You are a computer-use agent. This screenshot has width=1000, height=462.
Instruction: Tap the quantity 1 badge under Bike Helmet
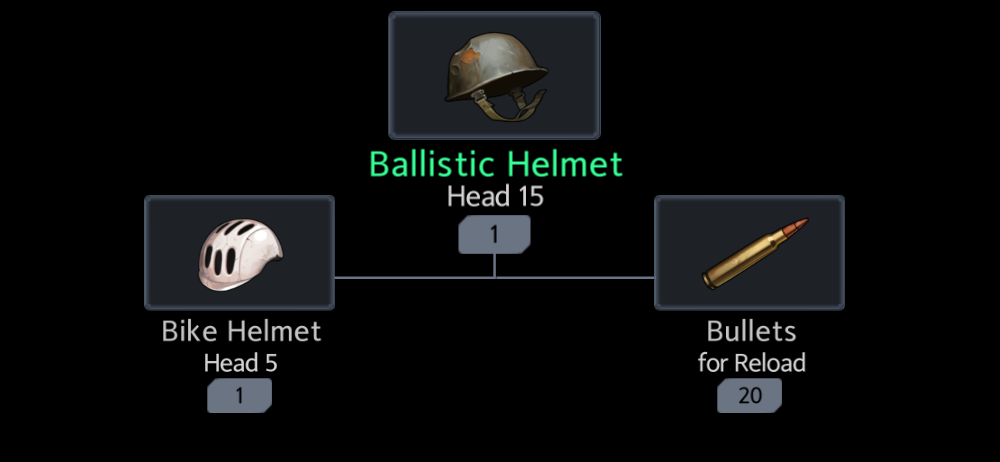[239, 396]
